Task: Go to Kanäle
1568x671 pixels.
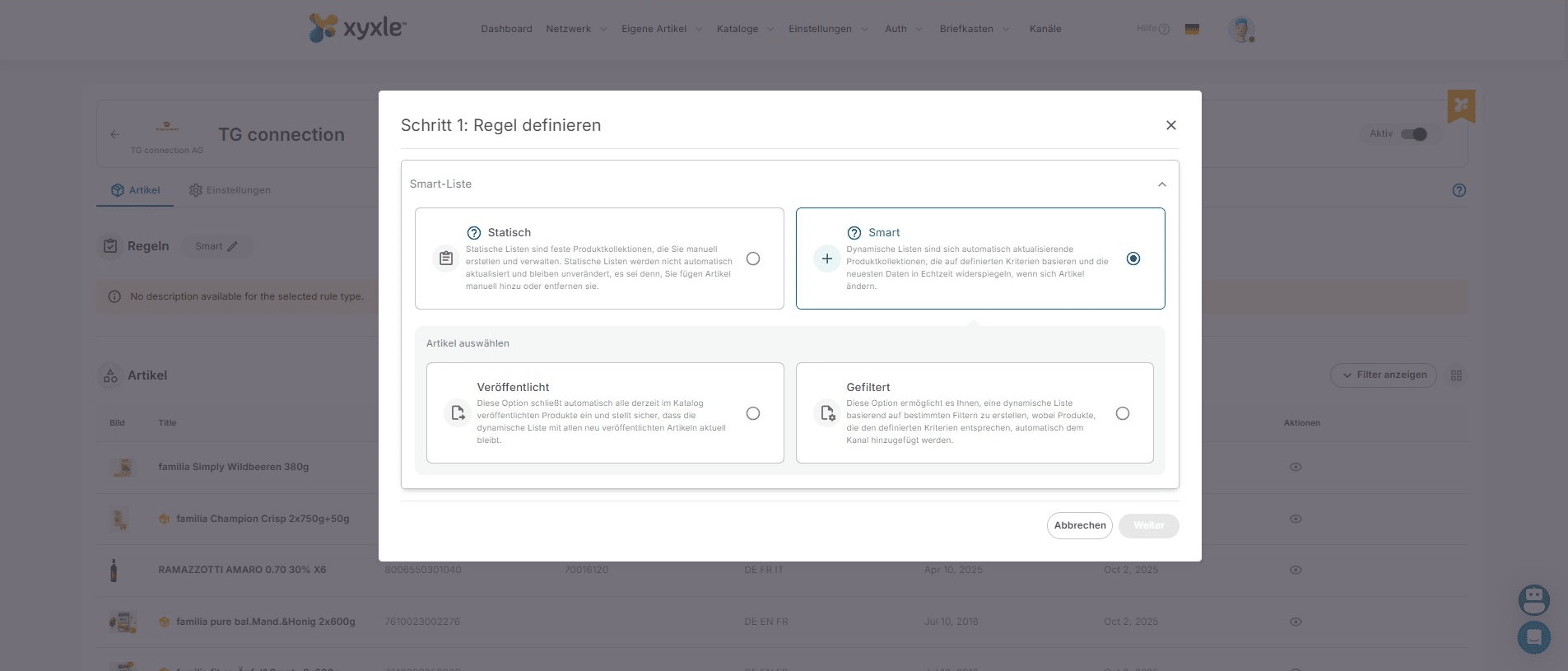Action: 1045,29
